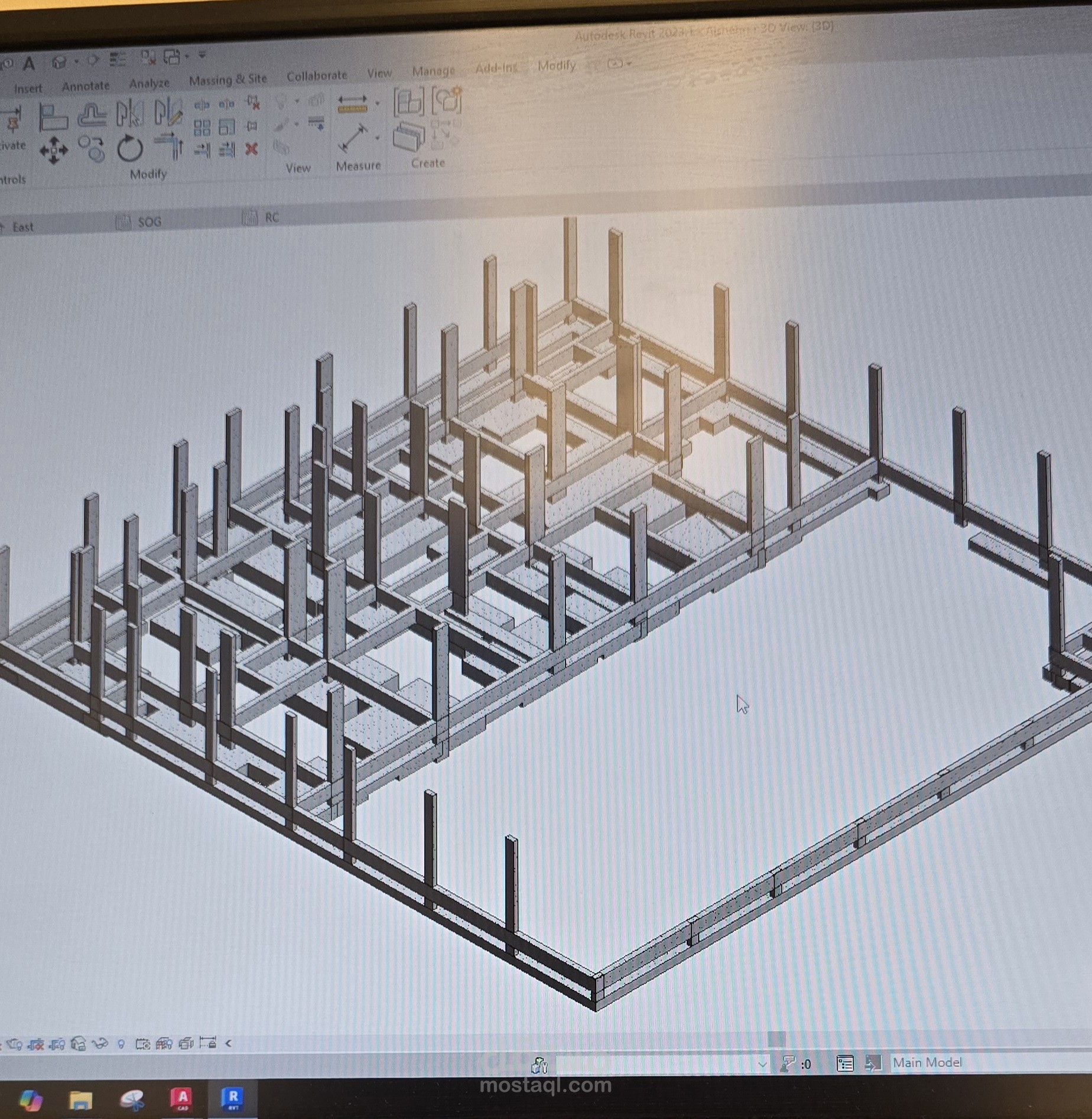The image size is (1092, 1119).
Task: Activate the Move tool
Action: pyautogui.click(x=54, y=150)
